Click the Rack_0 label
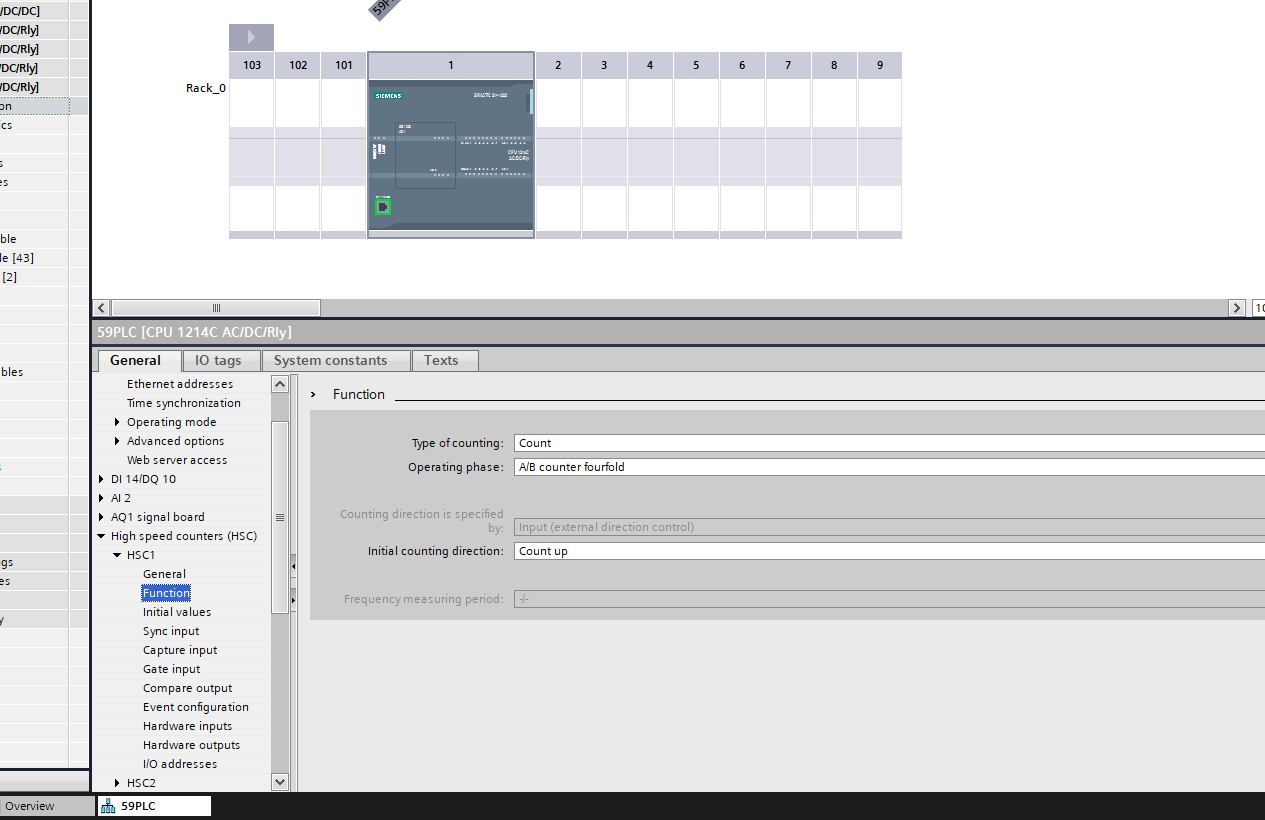The height and width of the screenshot is (820, 1265). (206, 88)
